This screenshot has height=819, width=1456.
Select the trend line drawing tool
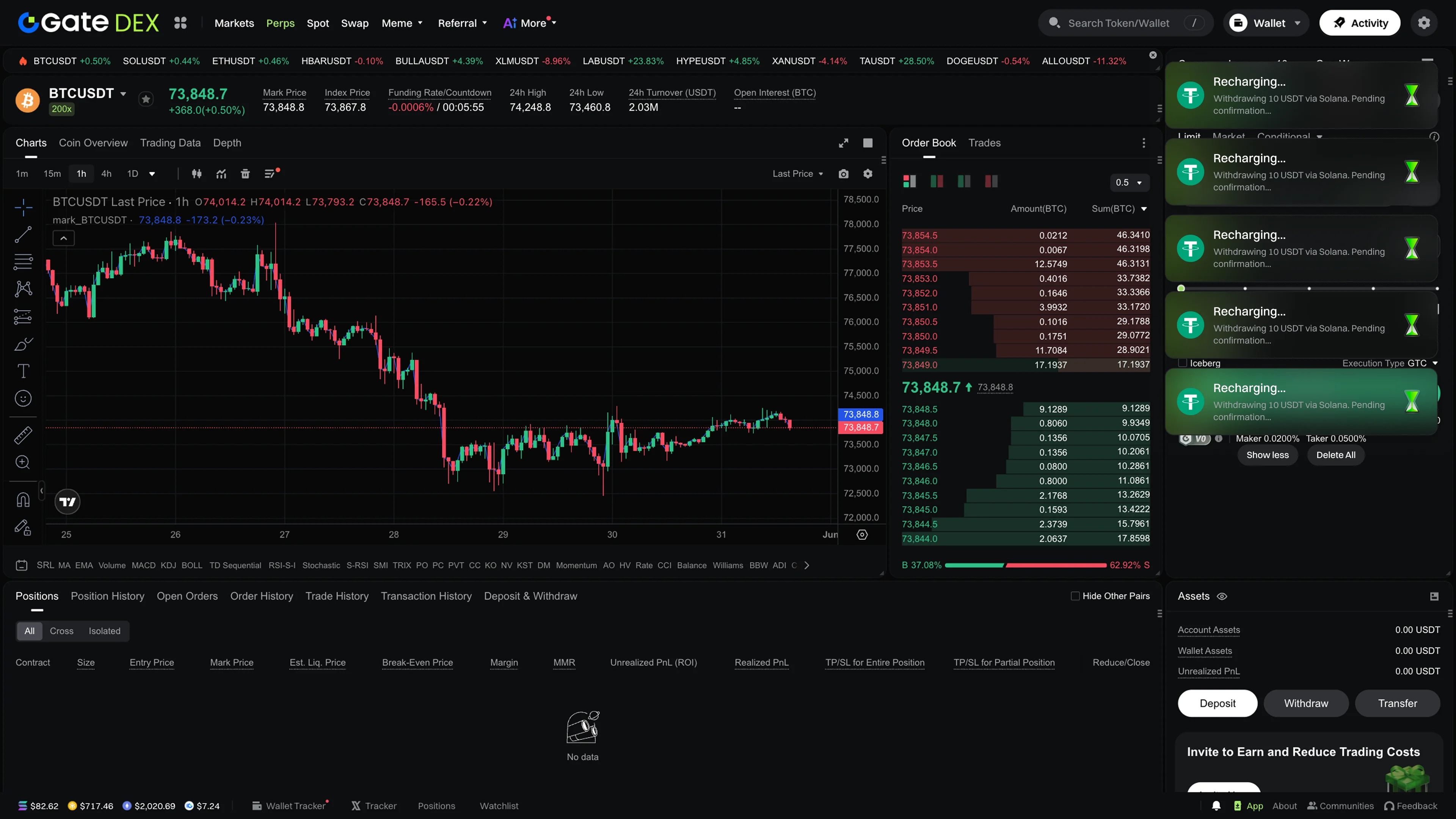tap(23, 235)
